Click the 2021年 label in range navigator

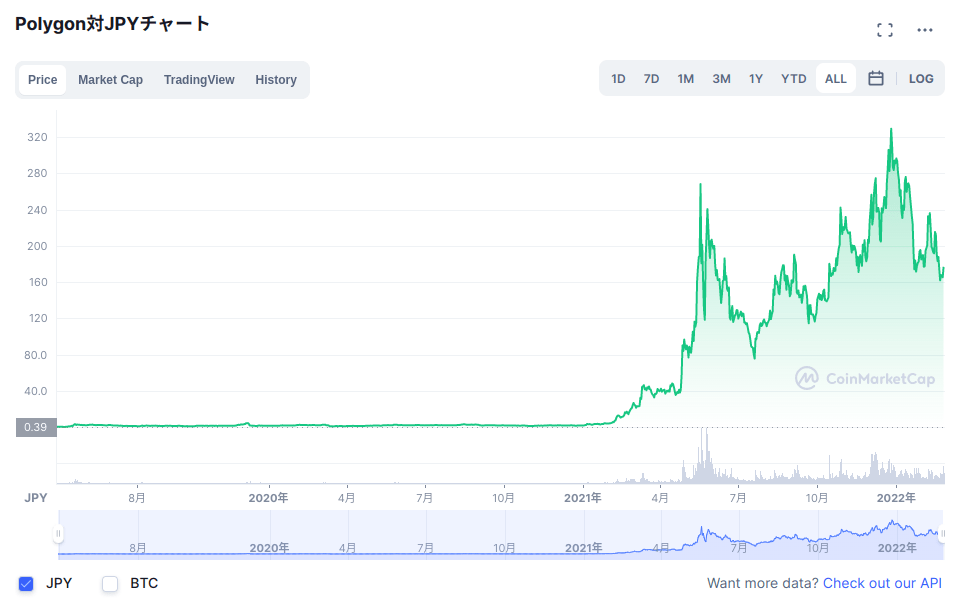tap(583, 548)
